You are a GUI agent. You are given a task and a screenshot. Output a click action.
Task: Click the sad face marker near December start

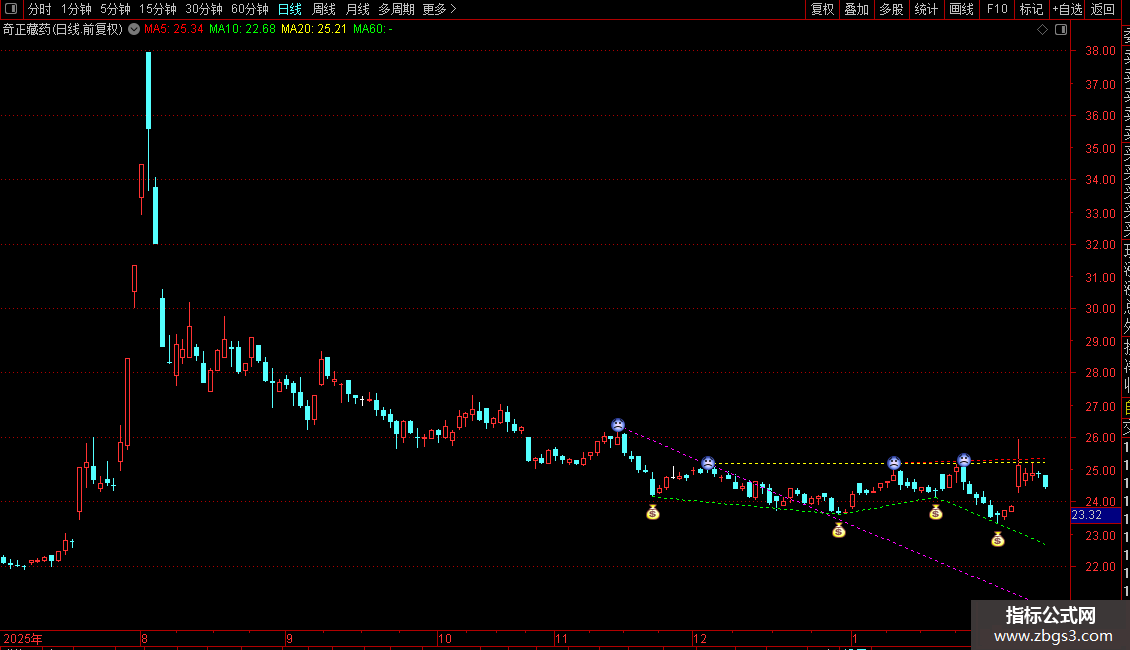(708, 463)
